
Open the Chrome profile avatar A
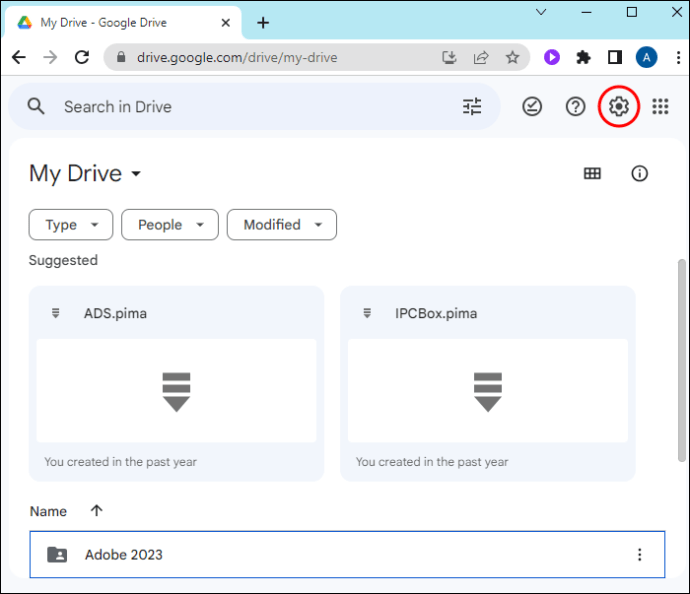646,57
